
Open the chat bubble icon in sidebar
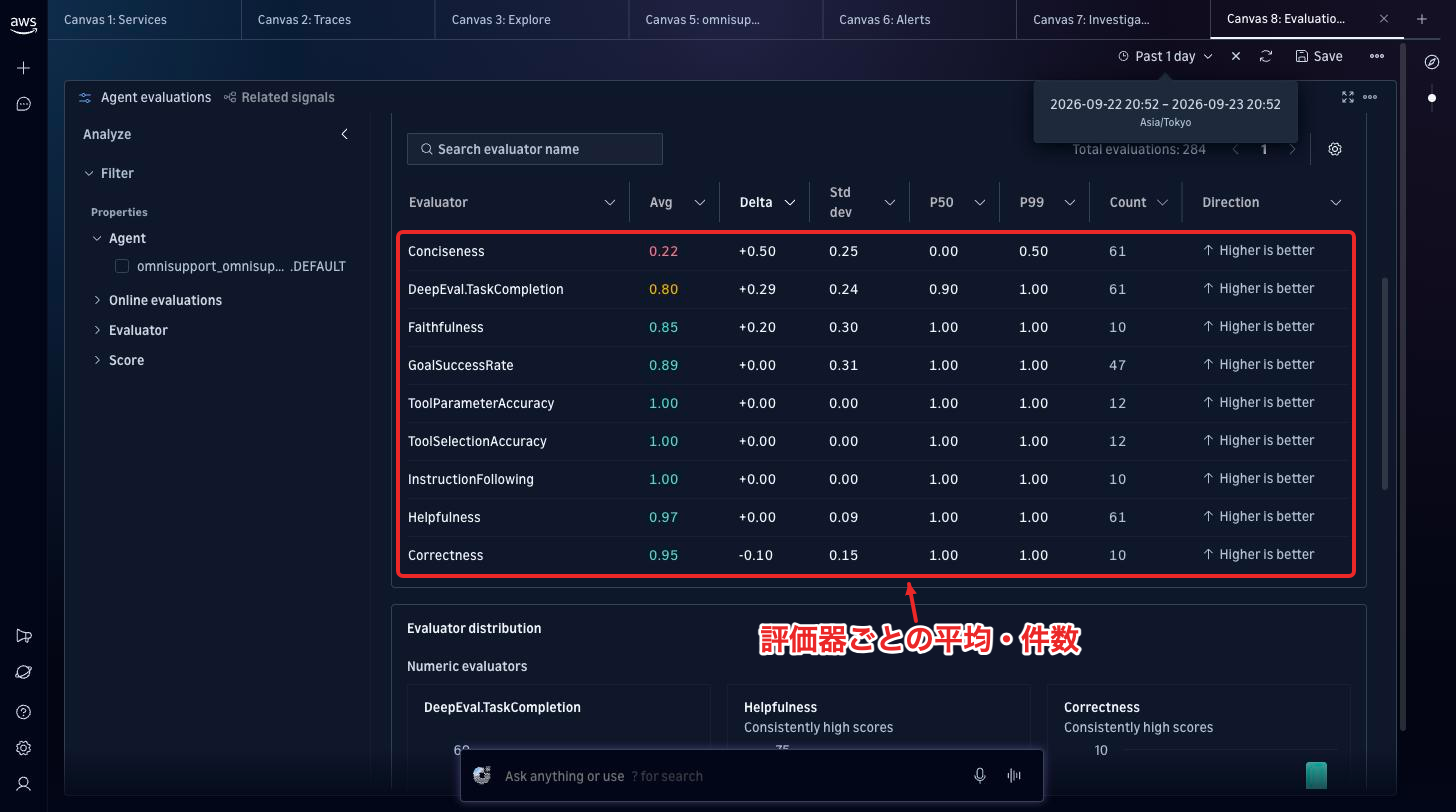click(x=24, y=104)
